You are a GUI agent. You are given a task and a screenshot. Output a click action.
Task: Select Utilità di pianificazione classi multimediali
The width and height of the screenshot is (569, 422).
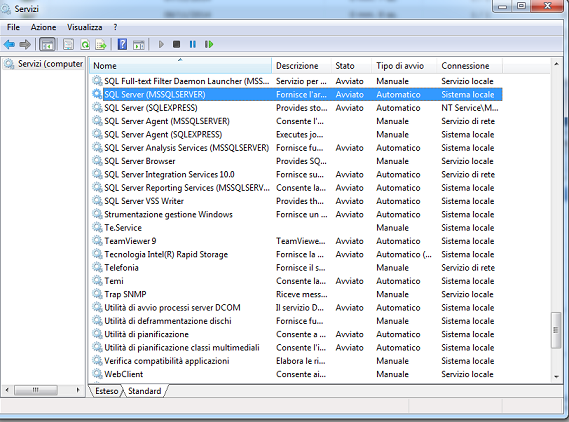tap(296, 348)
